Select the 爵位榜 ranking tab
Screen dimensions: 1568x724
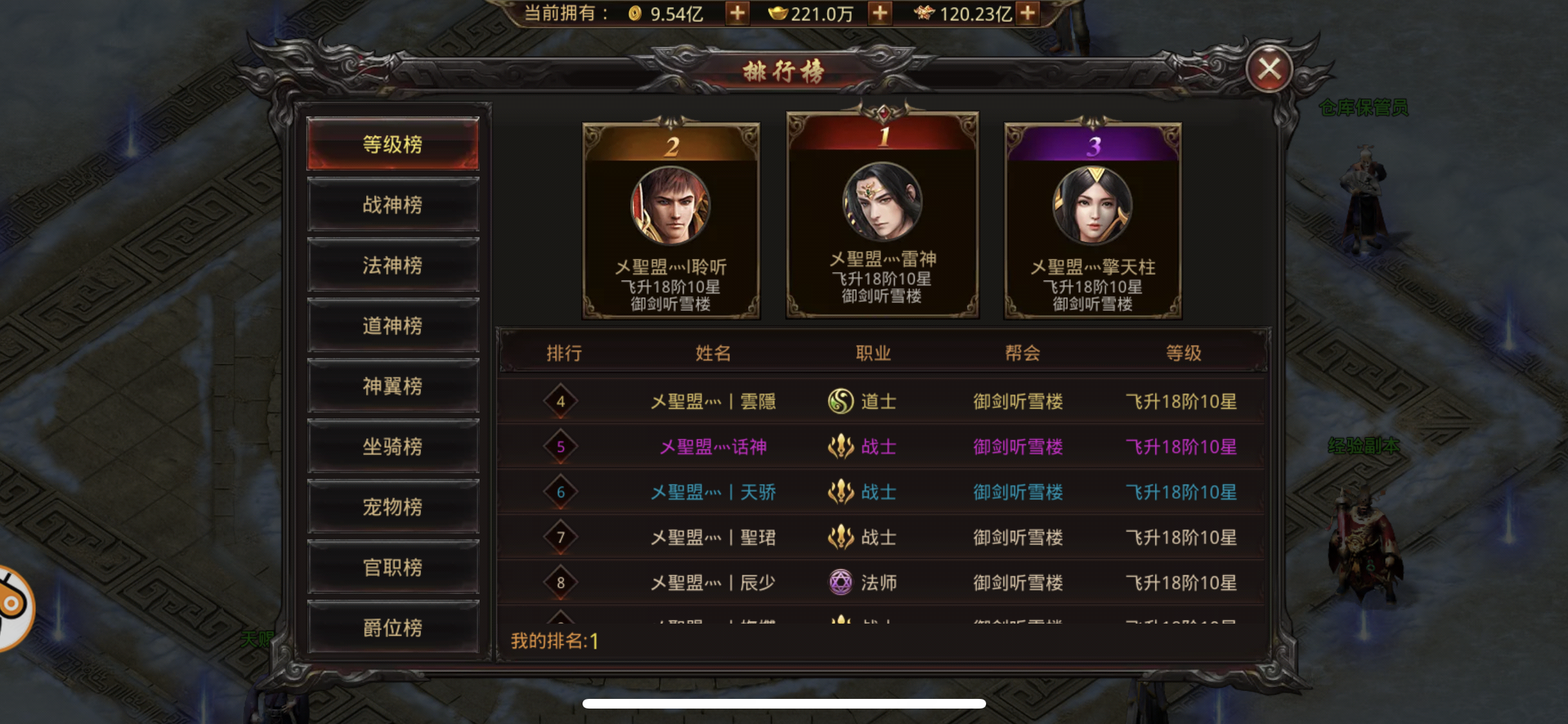pyautogui.click(x=393, y=627)
